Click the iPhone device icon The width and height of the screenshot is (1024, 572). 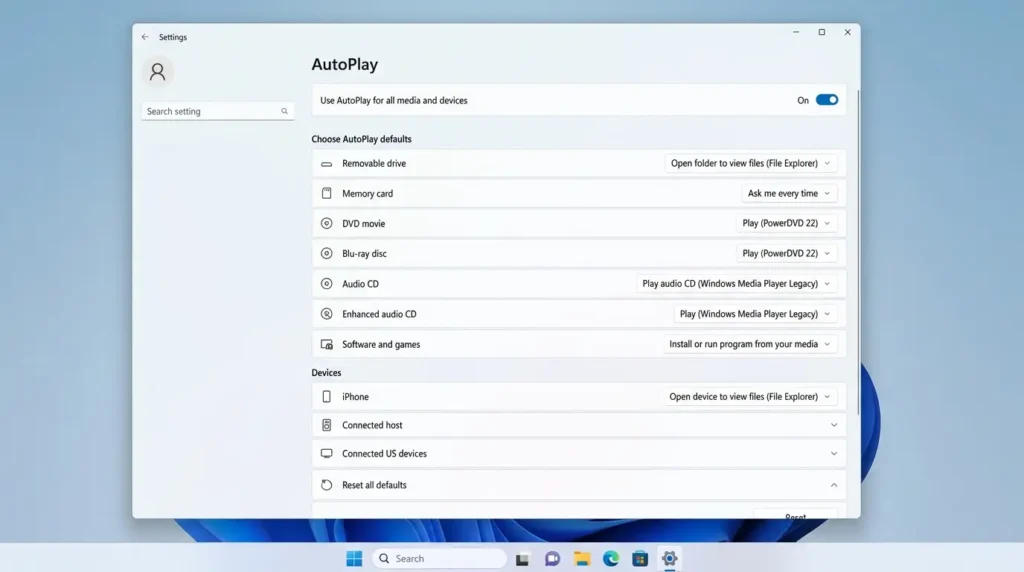point(327,396)
